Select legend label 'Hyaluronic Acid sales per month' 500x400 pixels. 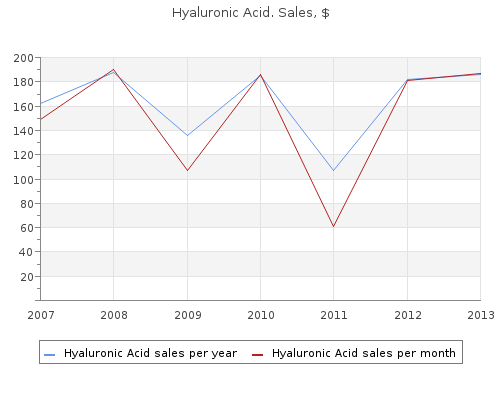pos(364,353)
